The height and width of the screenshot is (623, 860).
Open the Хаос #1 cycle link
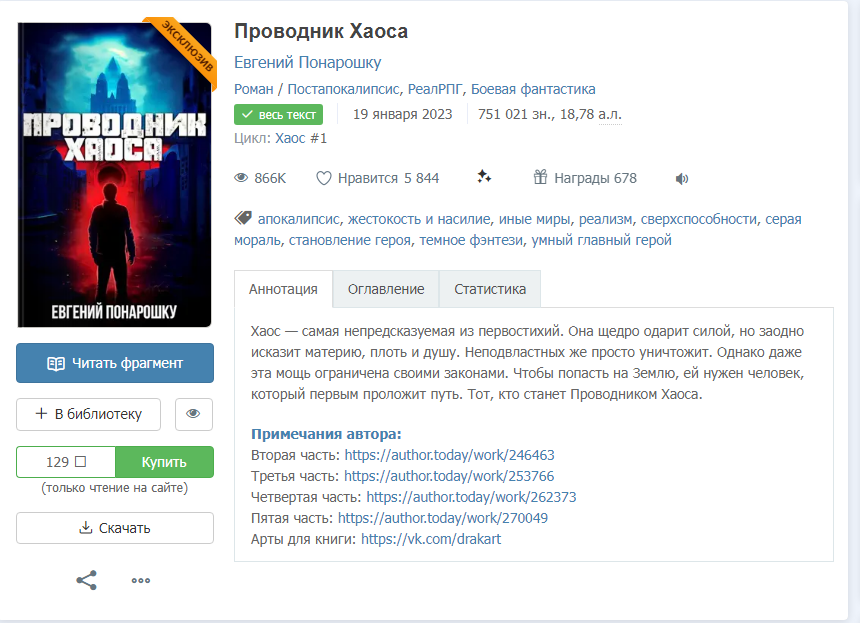tap(301, 138)
